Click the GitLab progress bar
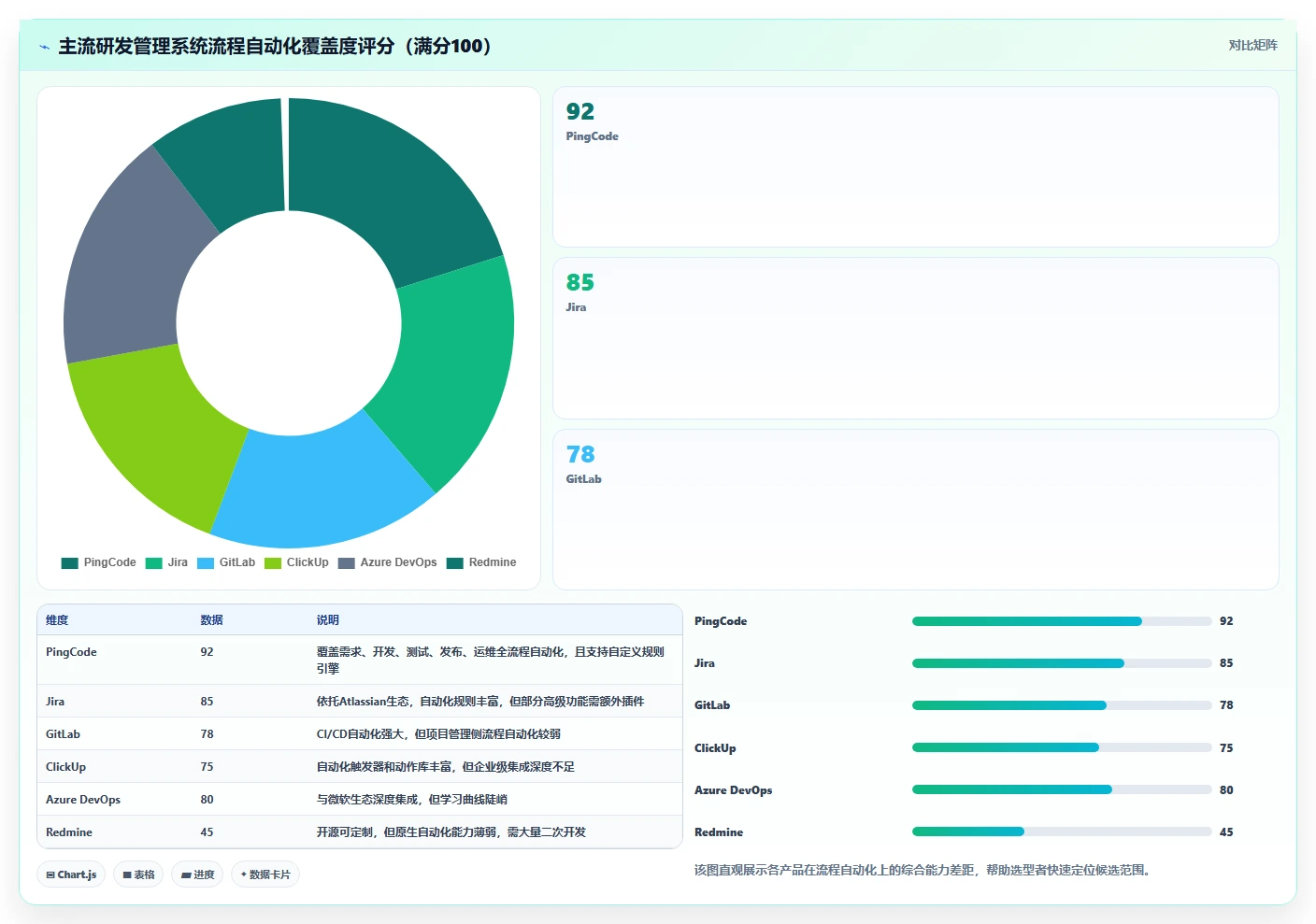Image resolution: width=1316 pixels, height=924 pixels. click(1062, 705)
